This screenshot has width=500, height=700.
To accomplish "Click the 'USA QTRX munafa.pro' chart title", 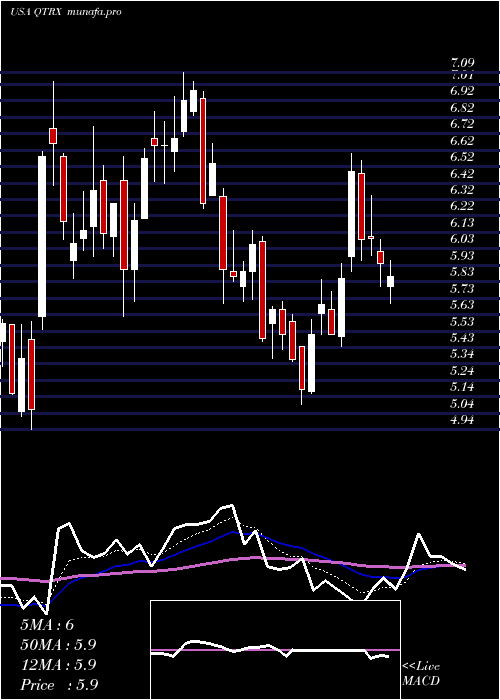I will click(x=66, y=12).
